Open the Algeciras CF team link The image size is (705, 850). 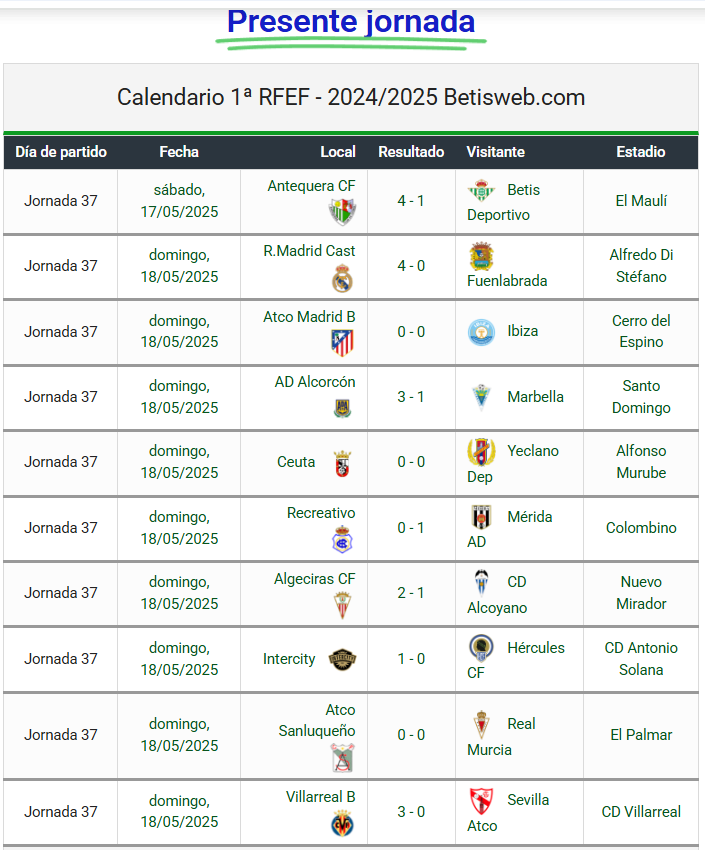tap(314, 579)
